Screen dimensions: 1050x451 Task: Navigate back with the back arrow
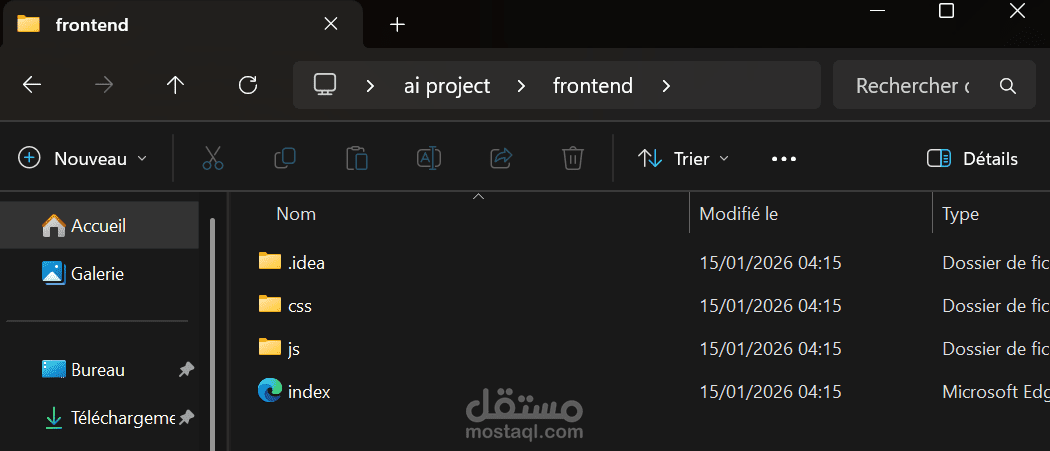(32, 85)
